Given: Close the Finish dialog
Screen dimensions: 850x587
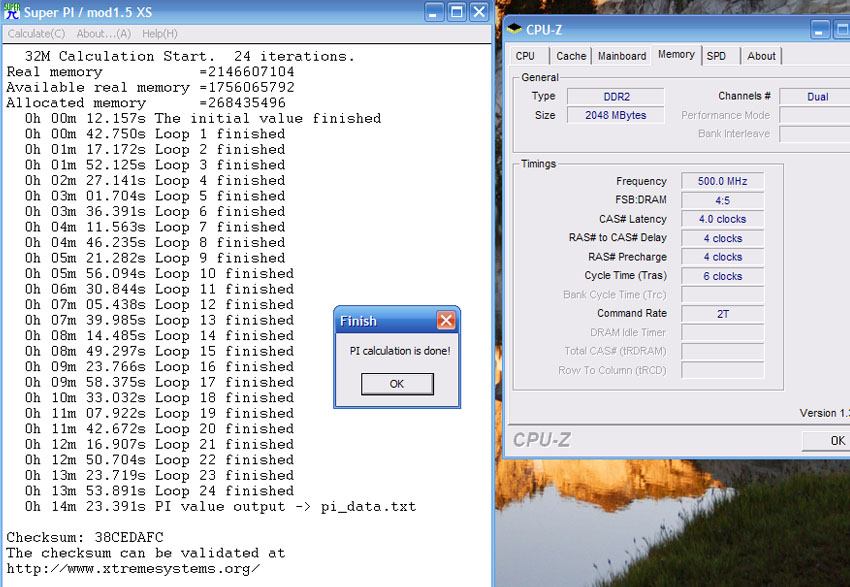Looking at the screenshot, I should (446, 320).
